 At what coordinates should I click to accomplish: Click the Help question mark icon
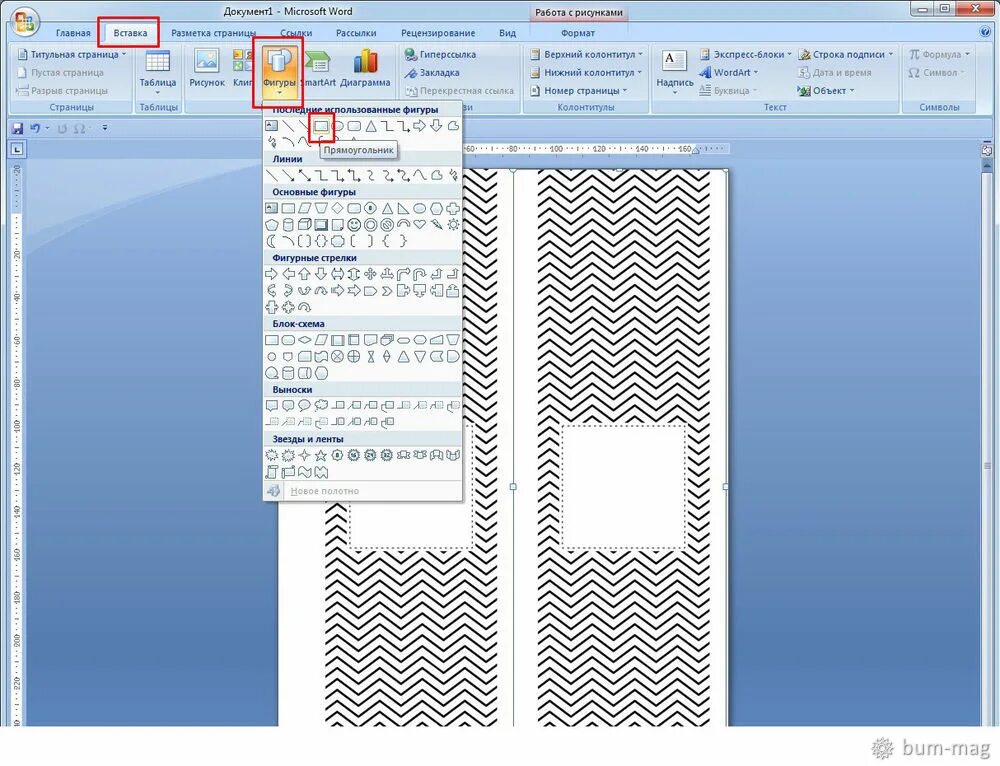[x=985, y=32]
